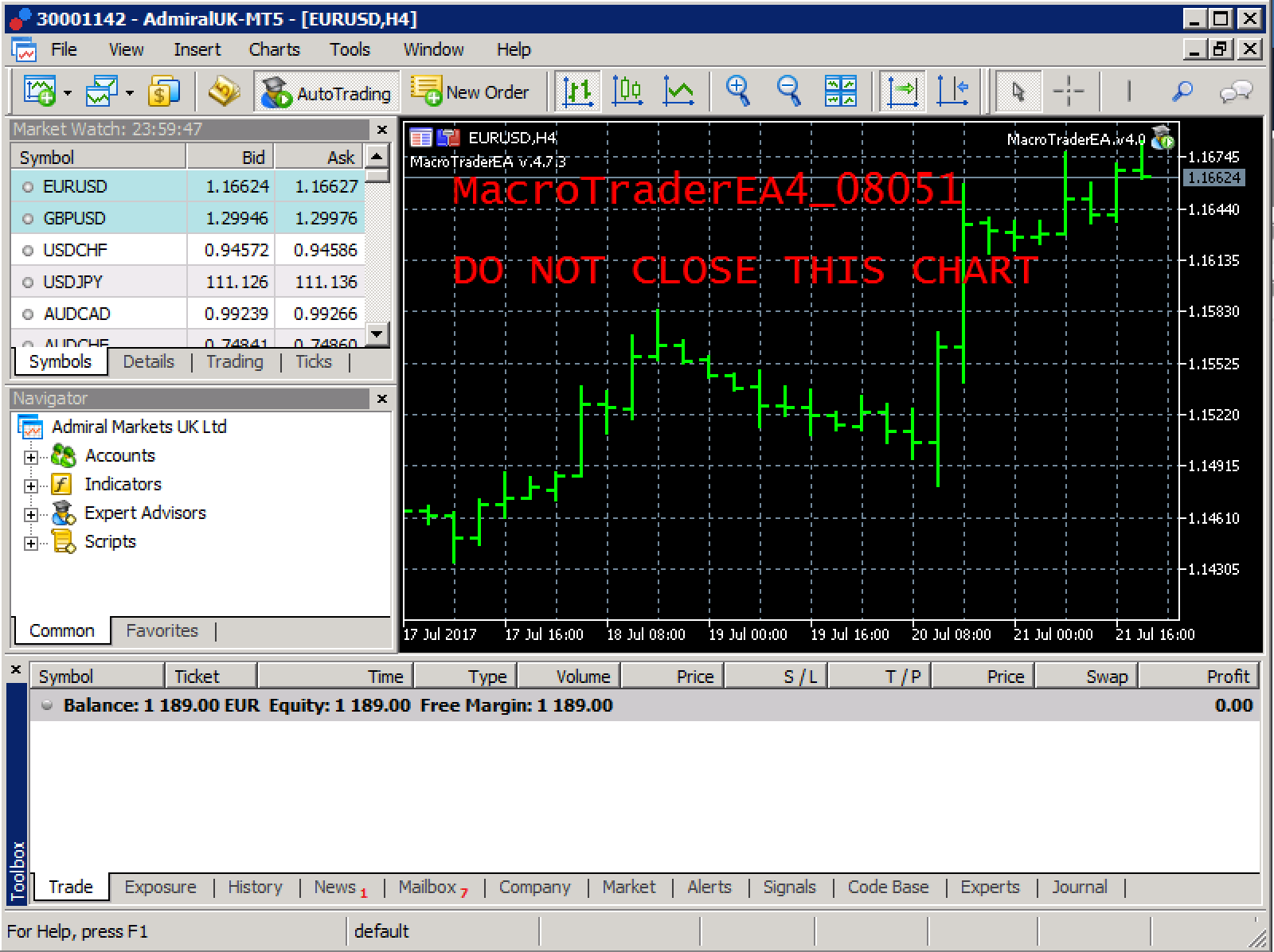
Task: Switch chart to line chart mode
Action: pyautogui.click(x=678, y=92)
